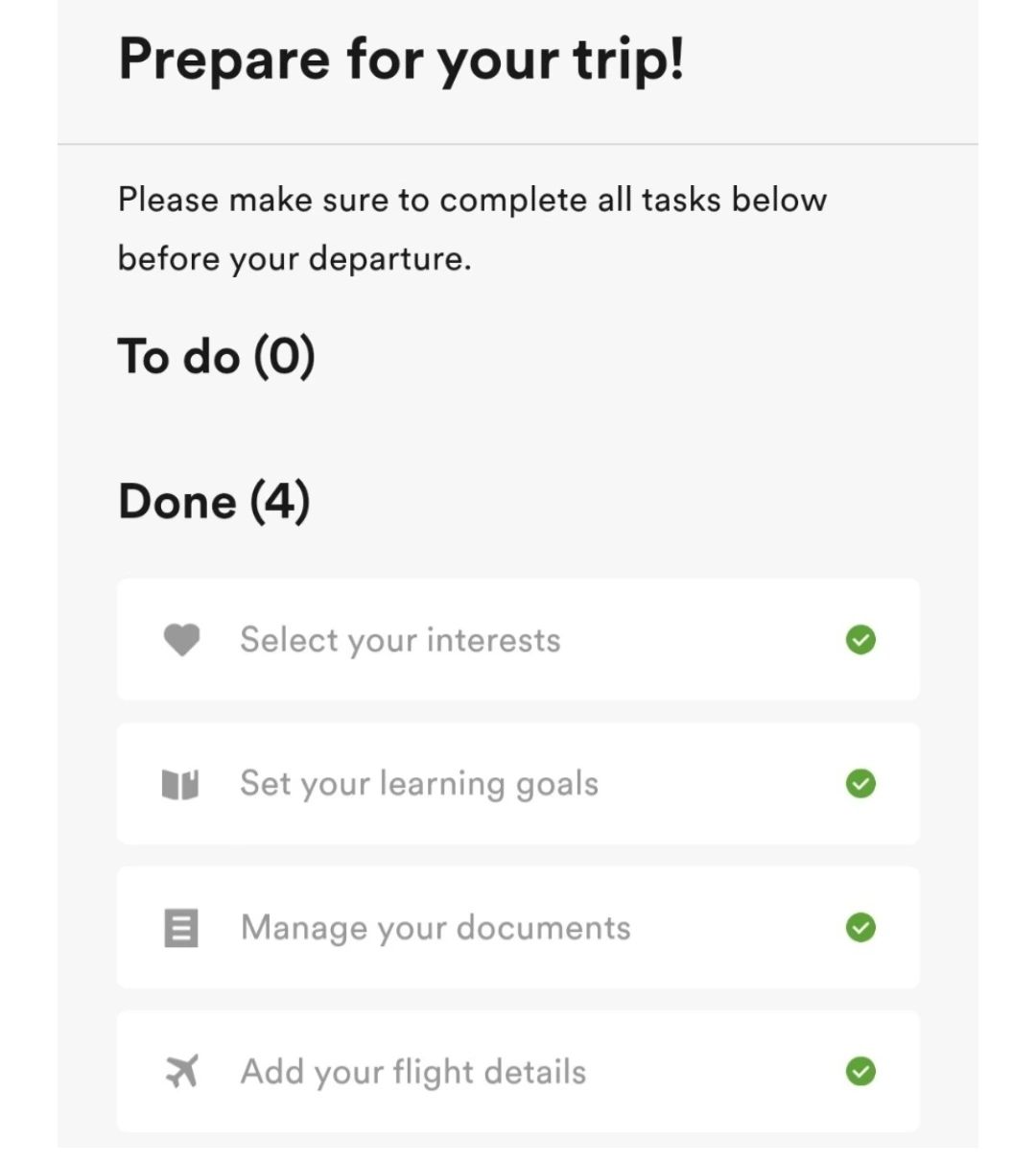Click the open book learning goals icon
Viewport: 1036px width, 1163px height.
click(180, 785)
